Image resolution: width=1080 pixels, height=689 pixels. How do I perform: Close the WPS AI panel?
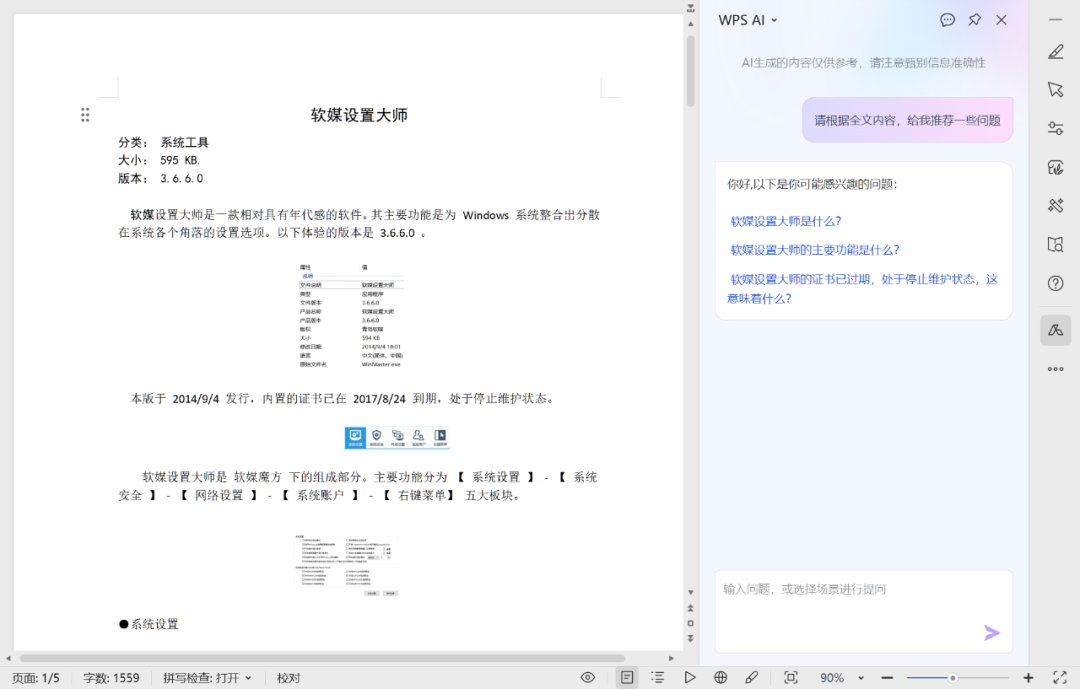tap(1001, 20)
